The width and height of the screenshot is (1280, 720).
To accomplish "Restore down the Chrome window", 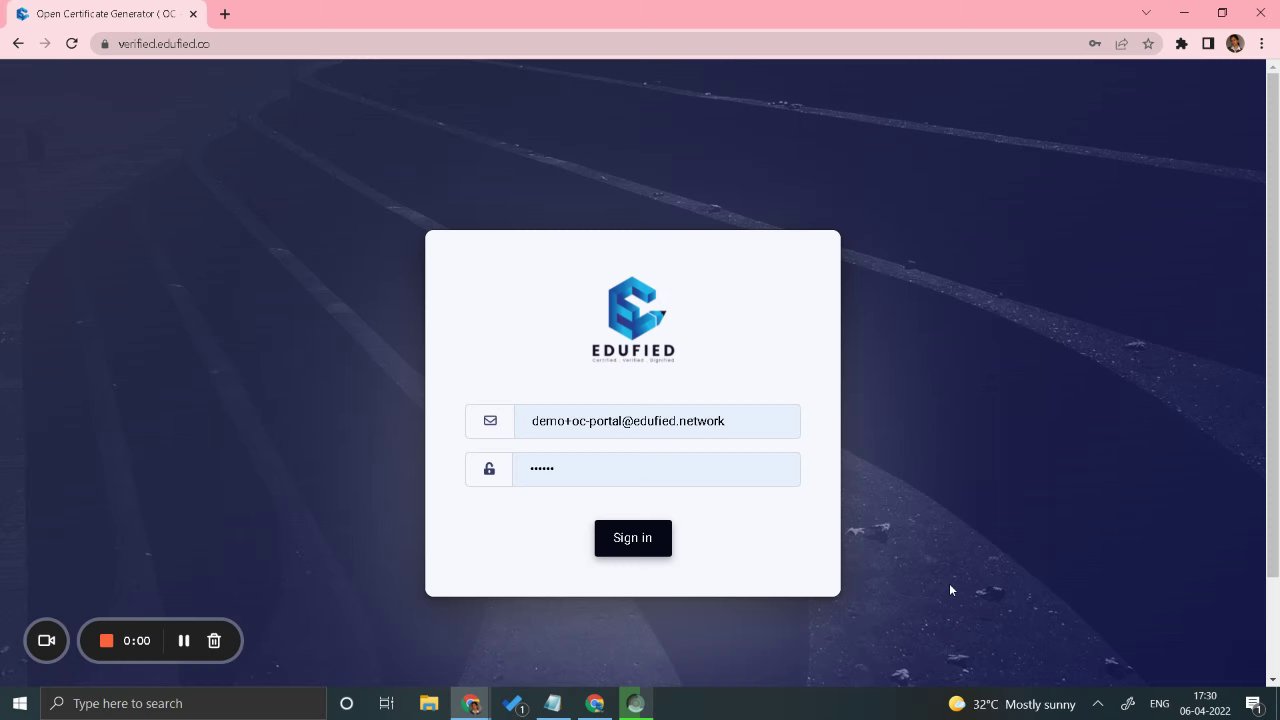I will click(x=1222, y=13).
